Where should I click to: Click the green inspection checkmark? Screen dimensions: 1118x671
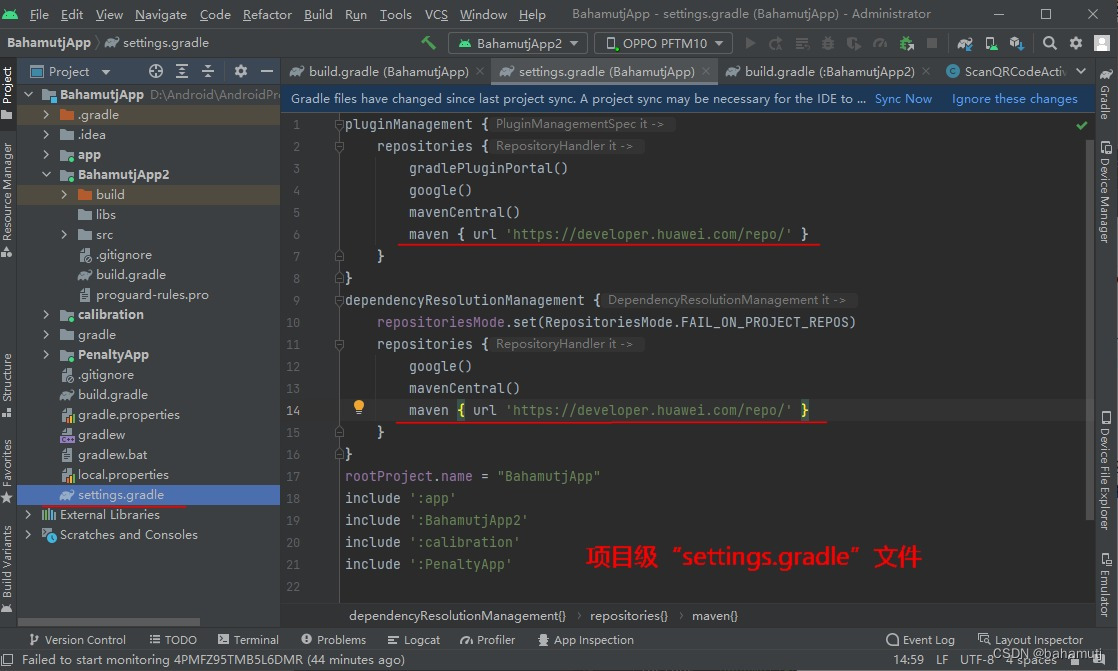[1082, 126]
